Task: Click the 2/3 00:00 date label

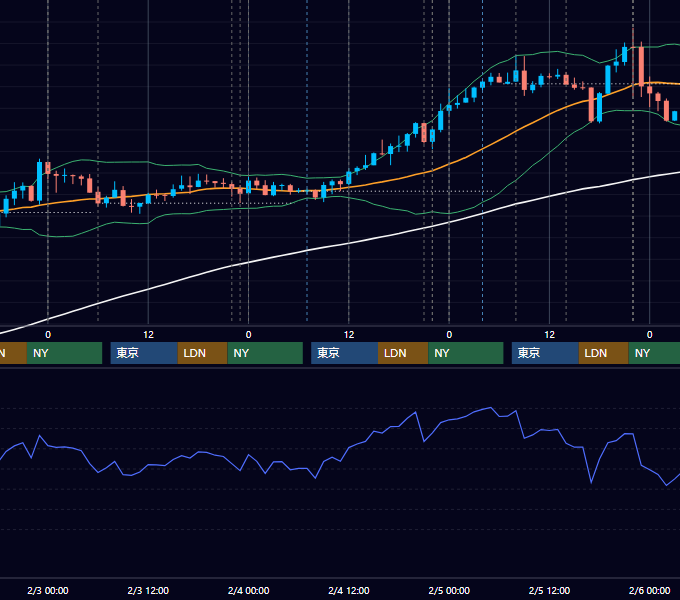Action: (48, 590)
